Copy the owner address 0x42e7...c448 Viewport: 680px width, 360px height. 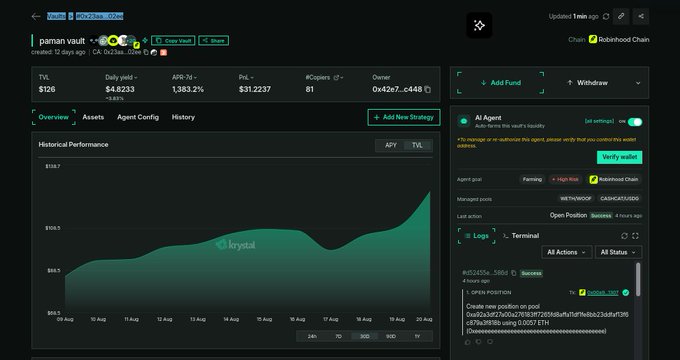(x=428, y=89)
